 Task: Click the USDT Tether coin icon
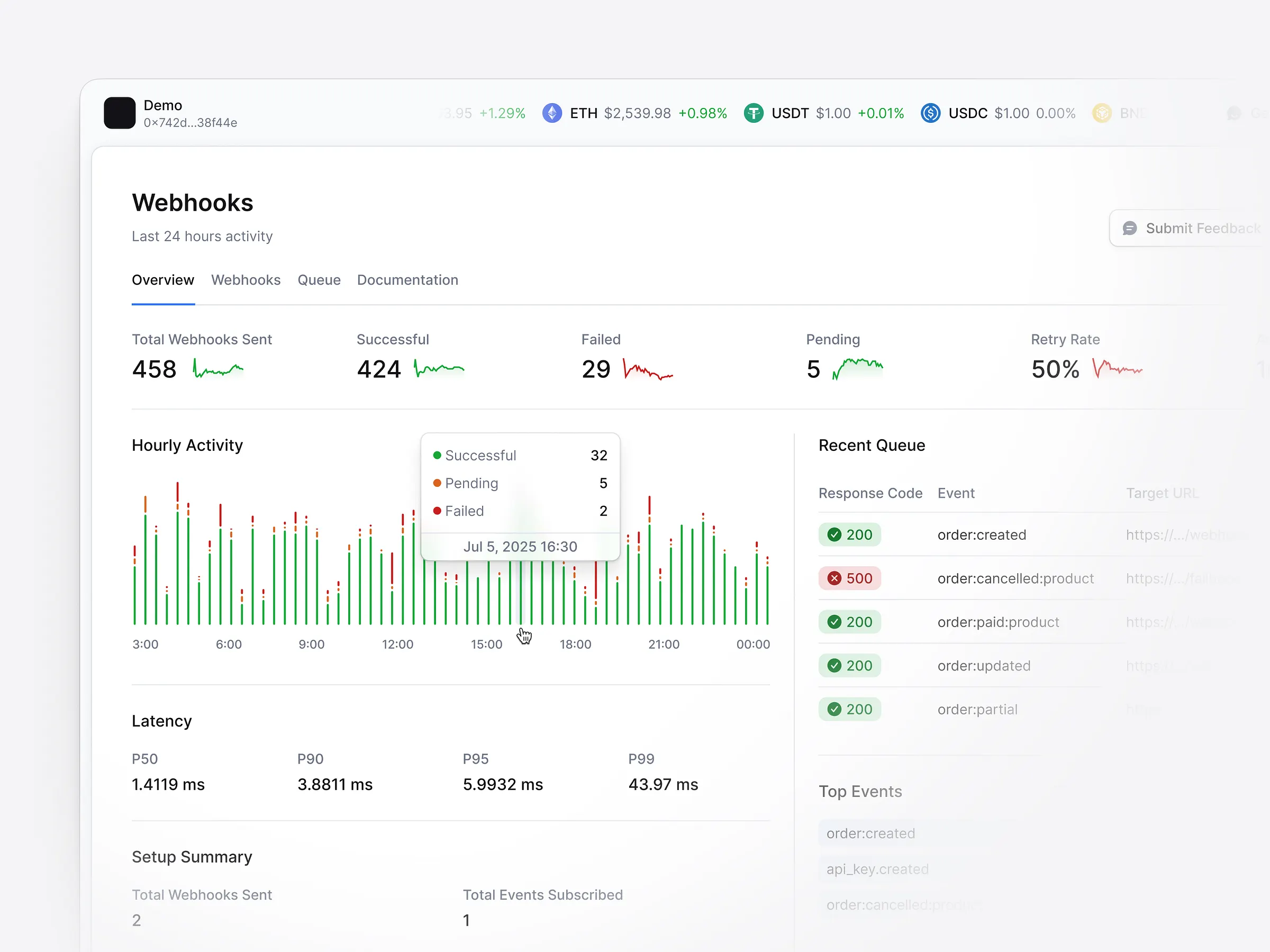click(754, 113)
